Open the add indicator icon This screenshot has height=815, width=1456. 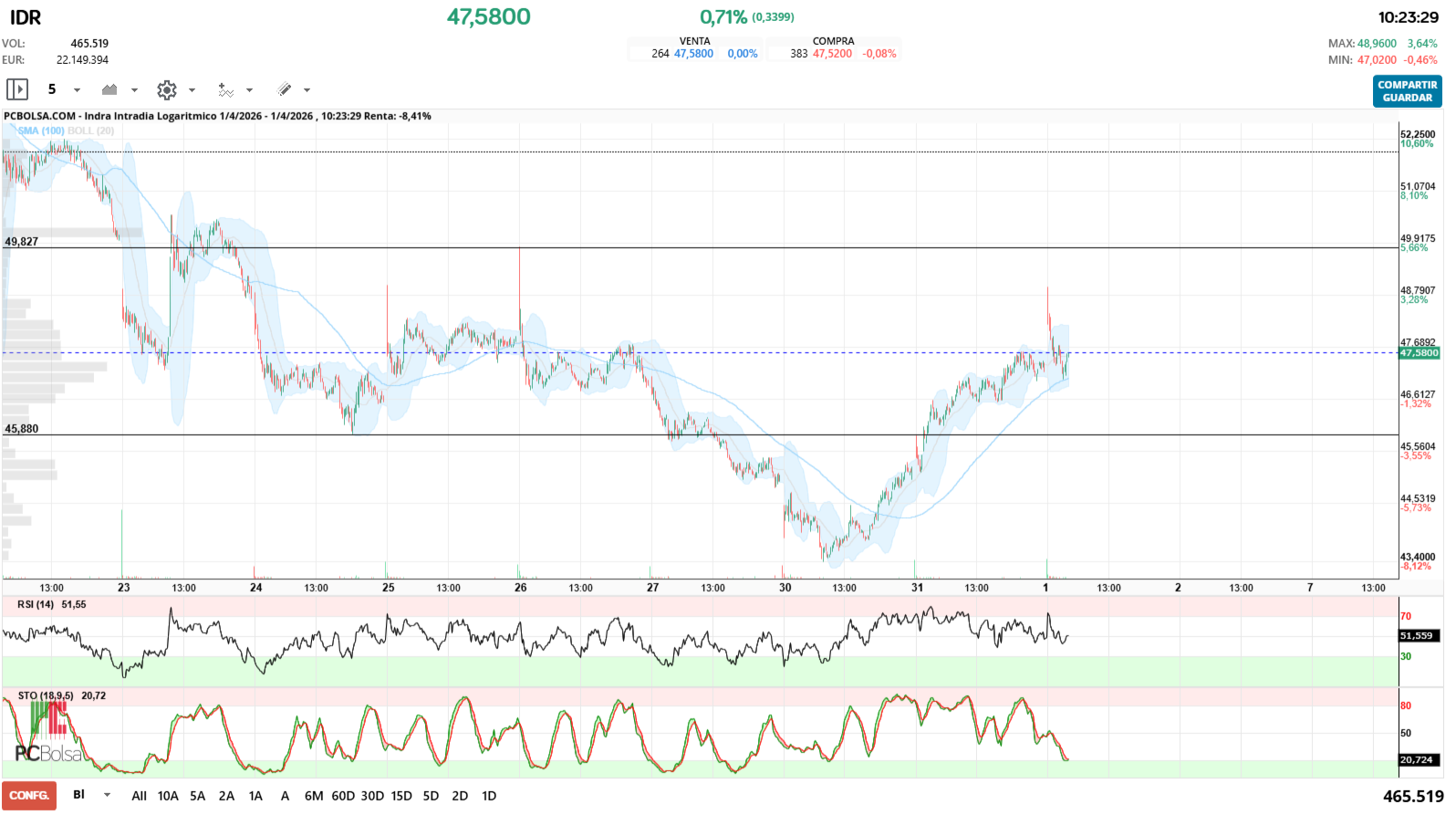(225, 89)
